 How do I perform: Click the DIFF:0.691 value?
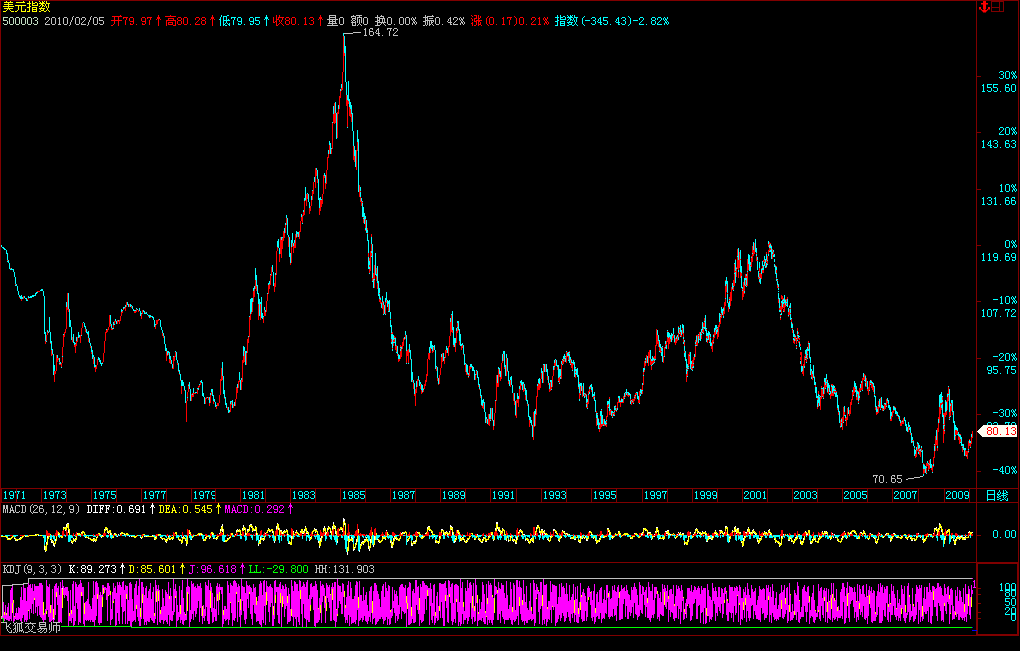(116, 509)
